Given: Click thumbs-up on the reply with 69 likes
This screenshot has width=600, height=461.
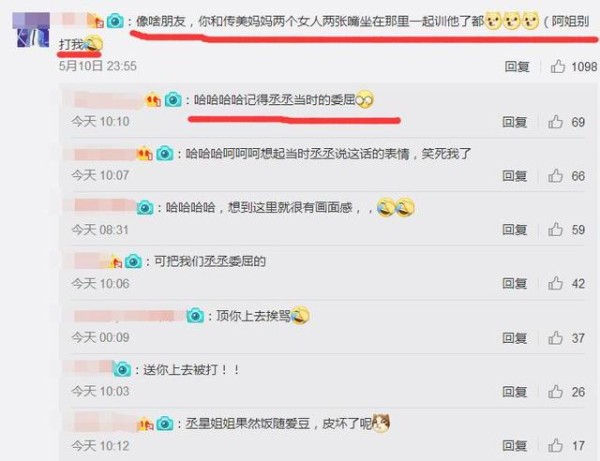Looking at the screenshot, I should 555,122.
